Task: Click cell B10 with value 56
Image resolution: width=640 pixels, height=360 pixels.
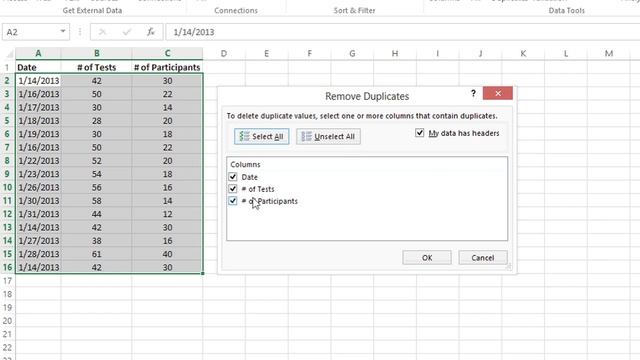Action: 96,187
